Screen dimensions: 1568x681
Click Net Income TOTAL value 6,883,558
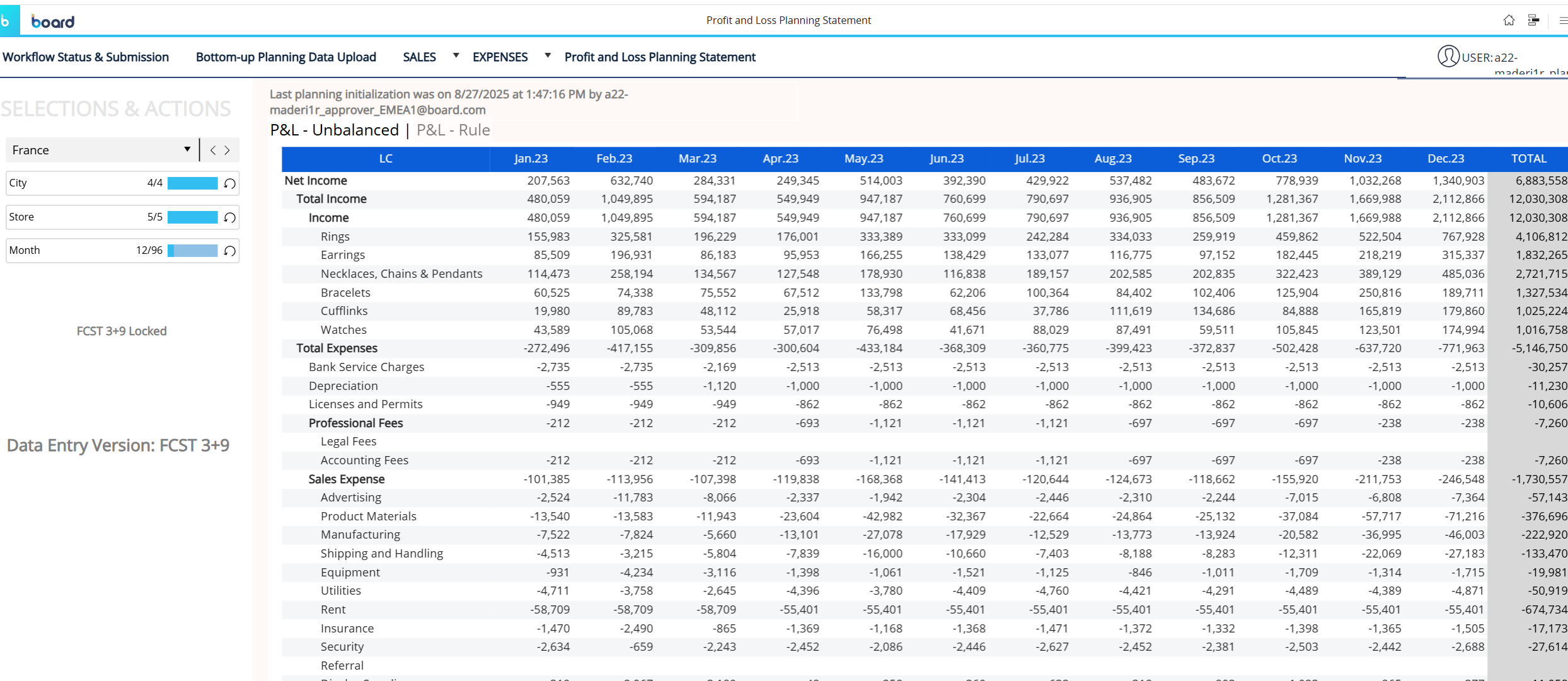1542,181
